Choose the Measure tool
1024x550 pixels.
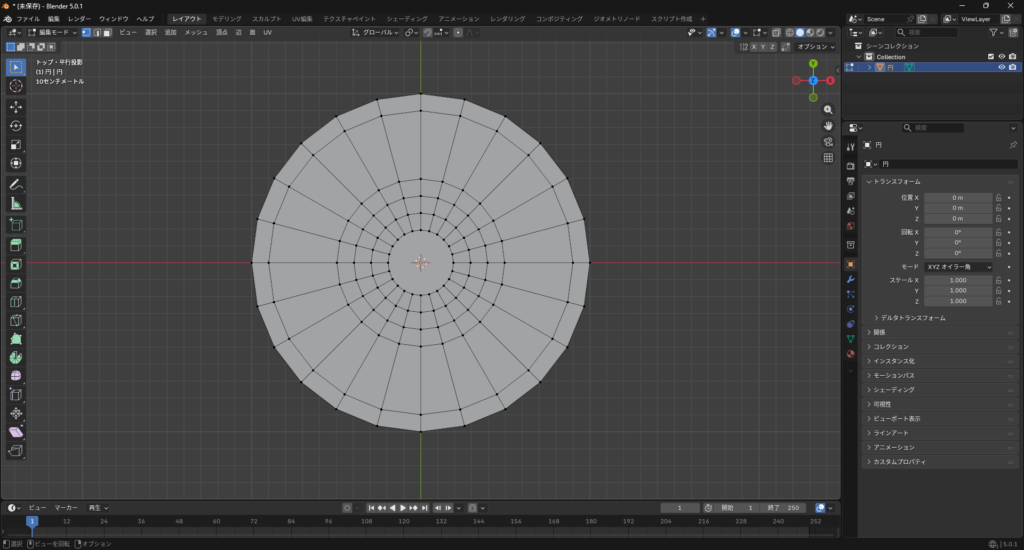coord(16,204)
